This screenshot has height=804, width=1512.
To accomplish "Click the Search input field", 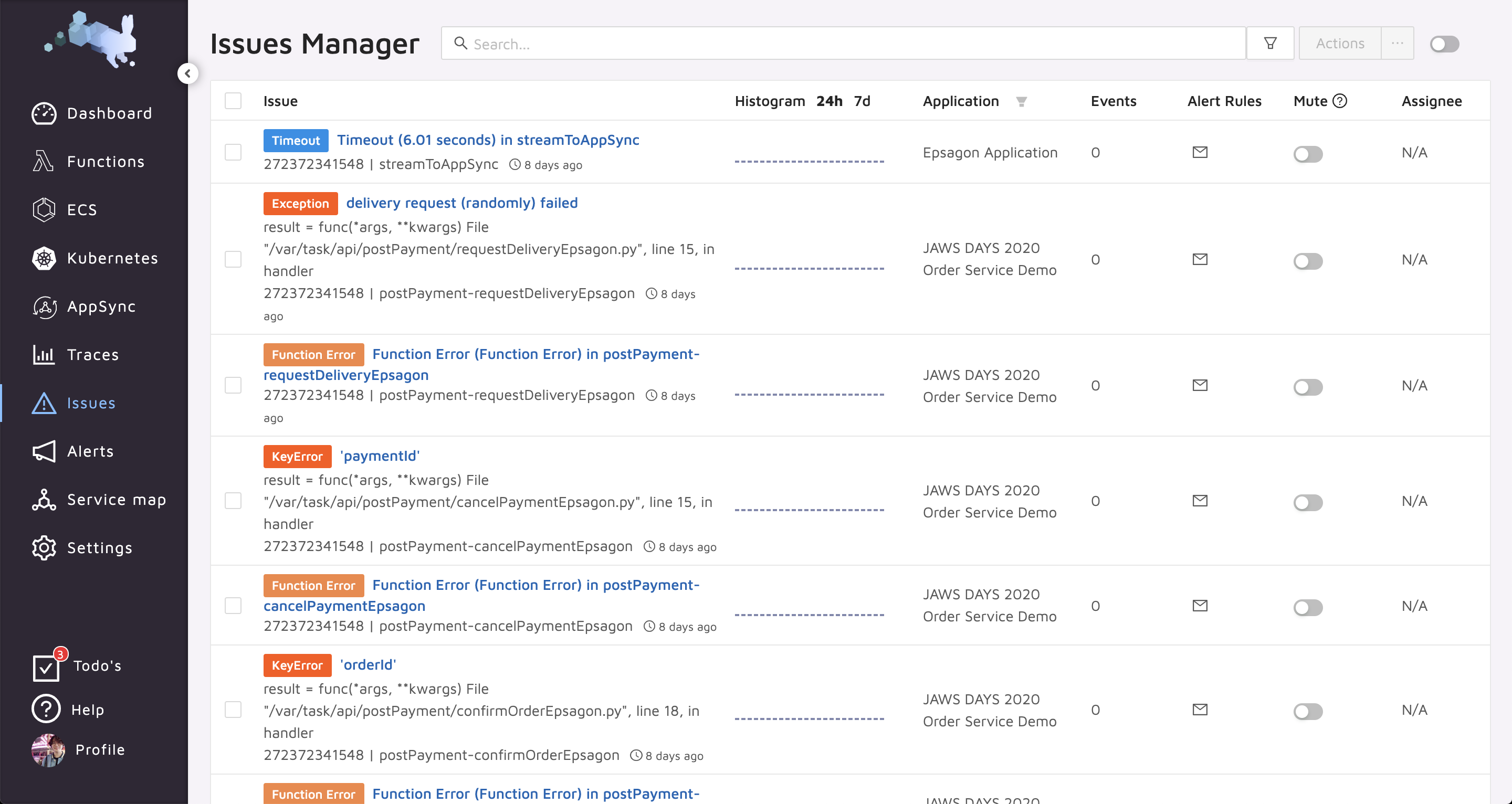I will coord(844,44).
